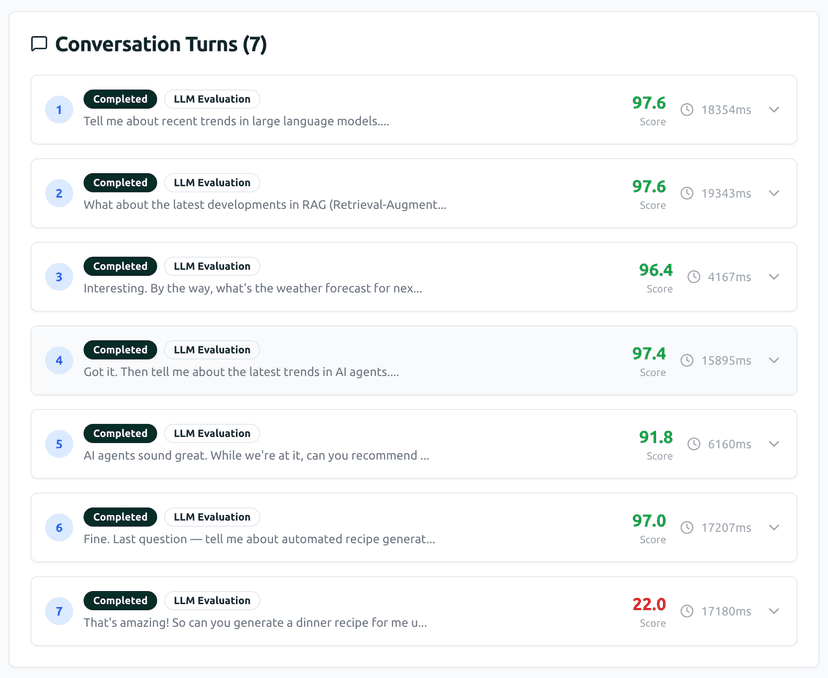
Task: Click the Completed badge on turn 2
Action: click(x=120, y=182)
